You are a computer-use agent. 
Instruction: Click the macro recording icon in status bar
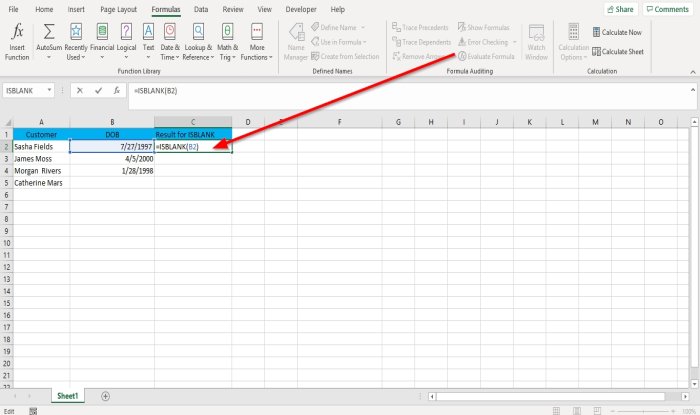coord(33,411)
